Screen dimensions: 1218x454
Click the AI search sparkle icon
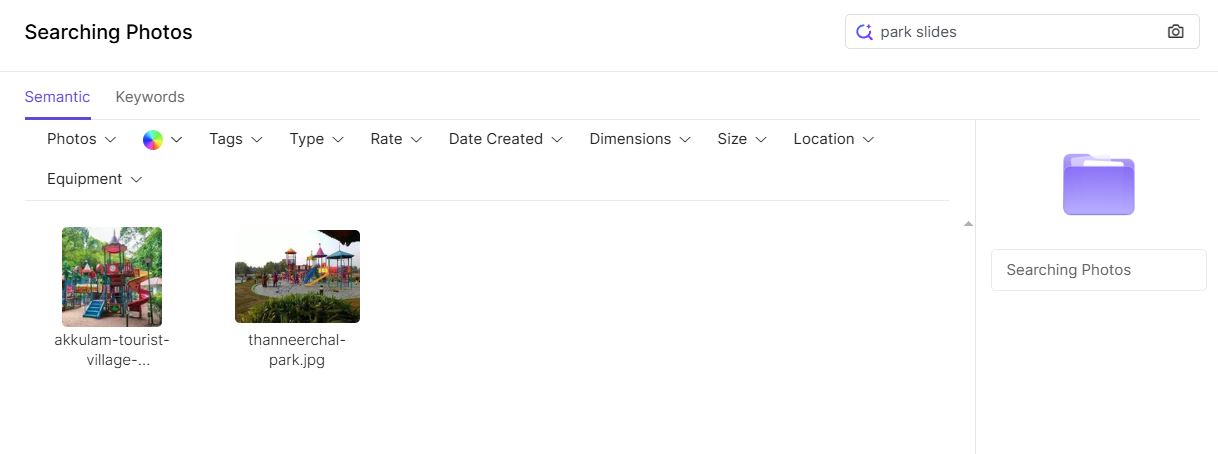pos(865,32)
